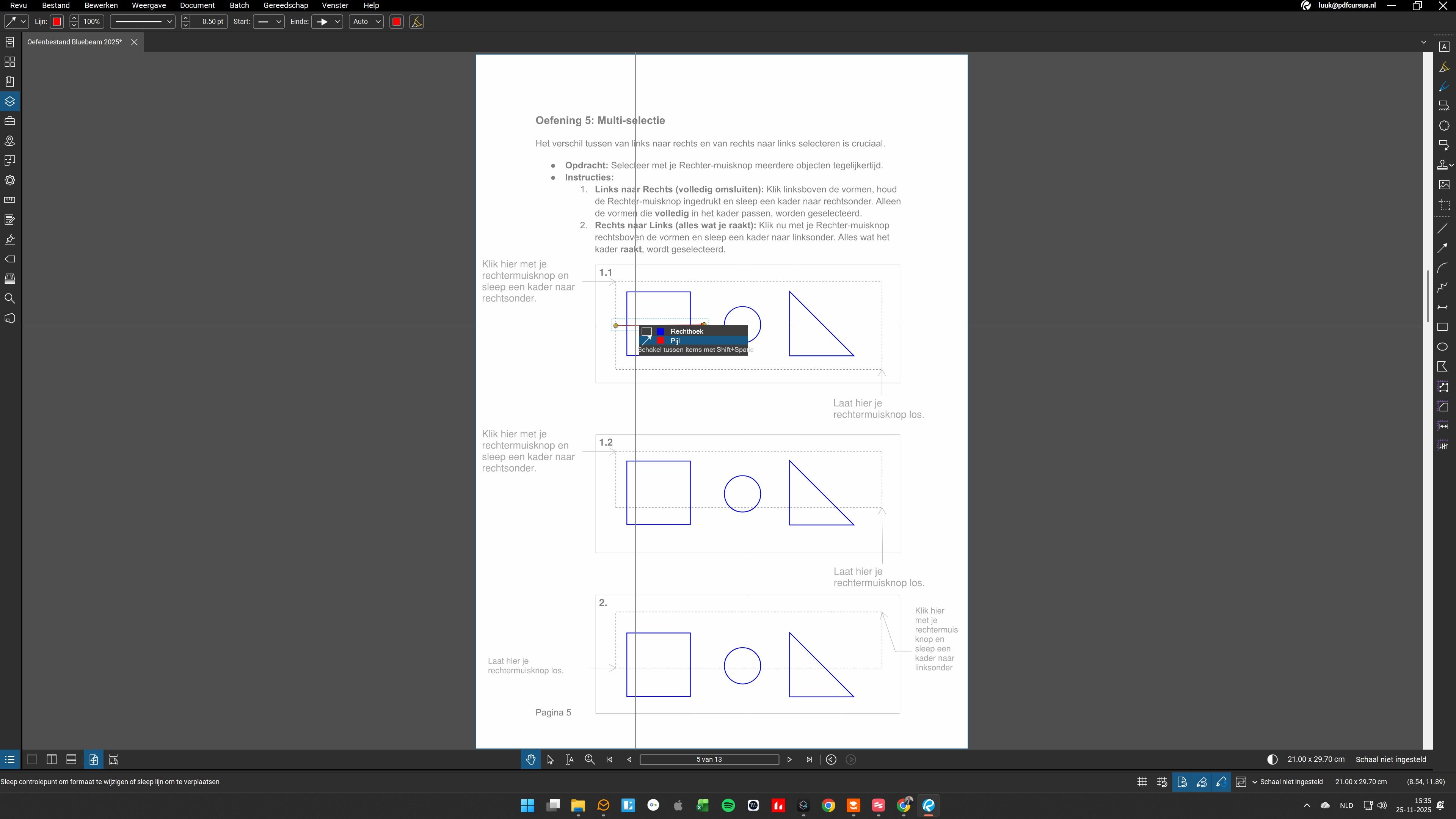
Task: Select the Highlighter tool in right toolbar
Action: (1443, 67)
